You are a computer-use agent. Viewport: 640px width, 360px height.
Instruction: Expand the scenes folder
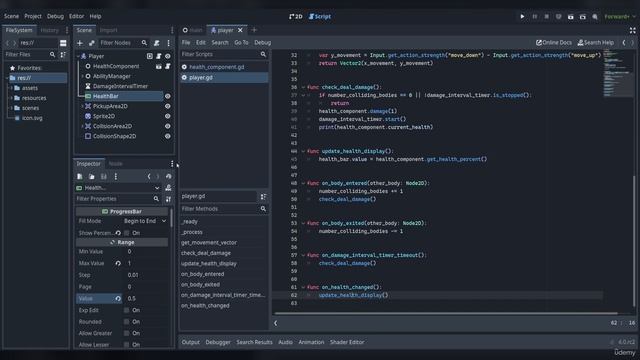coord(11,108)
